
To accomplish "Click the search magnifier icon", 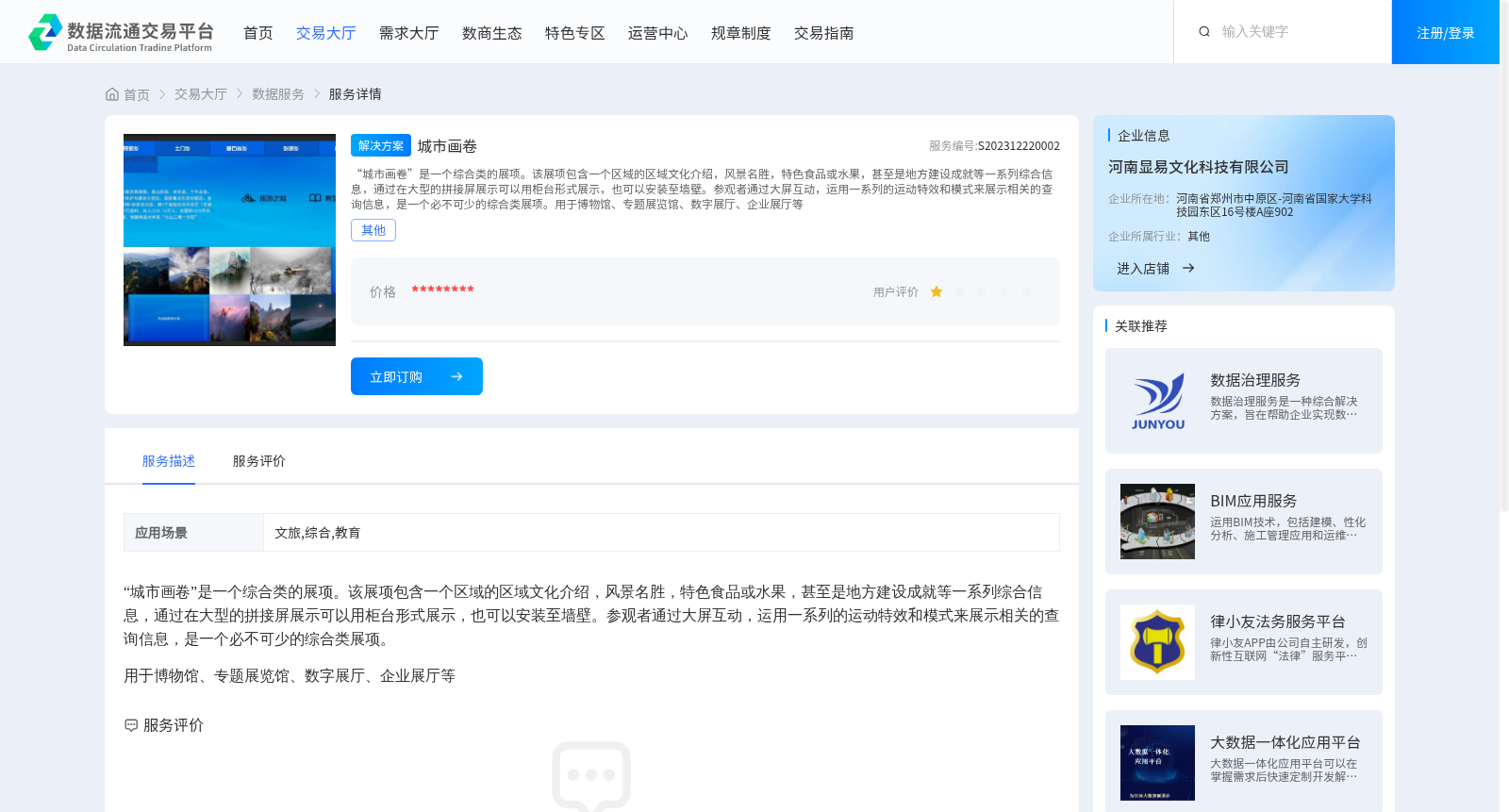I will click(1204, 32).
